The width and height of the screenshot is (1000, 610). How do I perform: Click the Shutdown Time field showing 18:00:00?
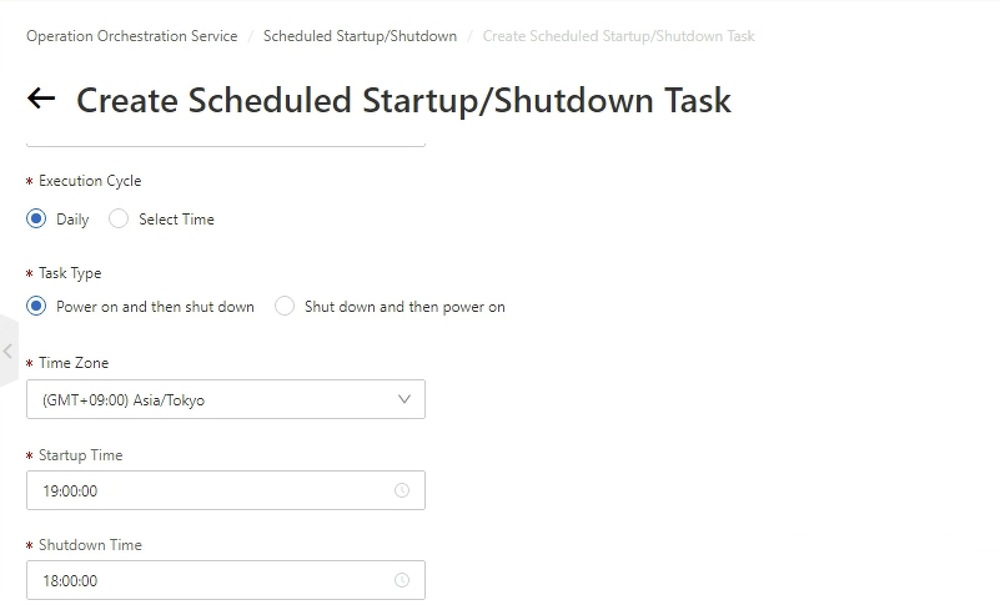(200, 580)
